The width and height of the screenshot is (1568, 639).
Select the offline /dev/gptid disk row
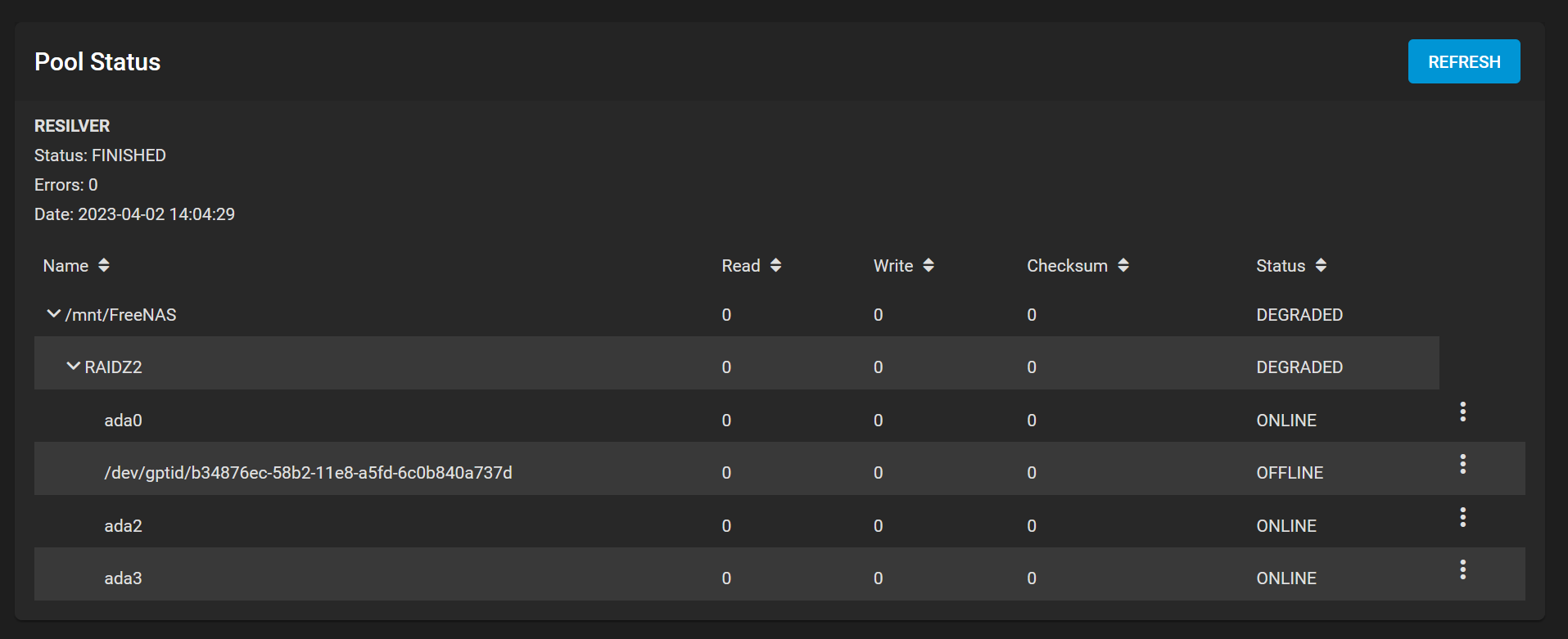308,473
